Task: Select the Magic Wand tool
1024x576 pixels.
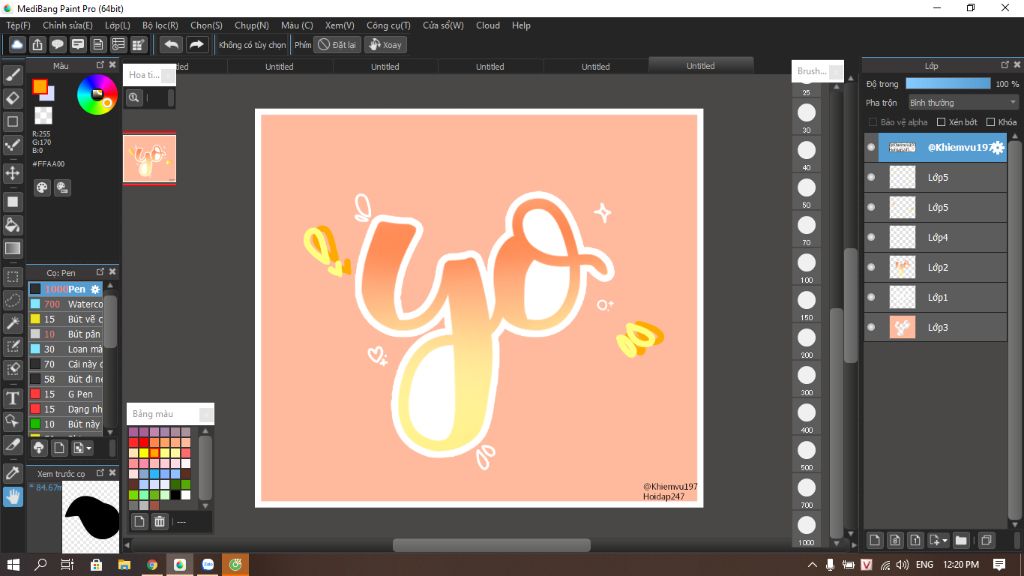Action: [x=12, y=323]
